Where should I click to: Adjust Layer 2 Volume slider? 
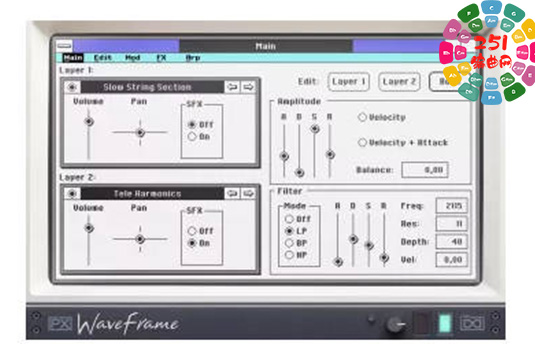point(89,228)
